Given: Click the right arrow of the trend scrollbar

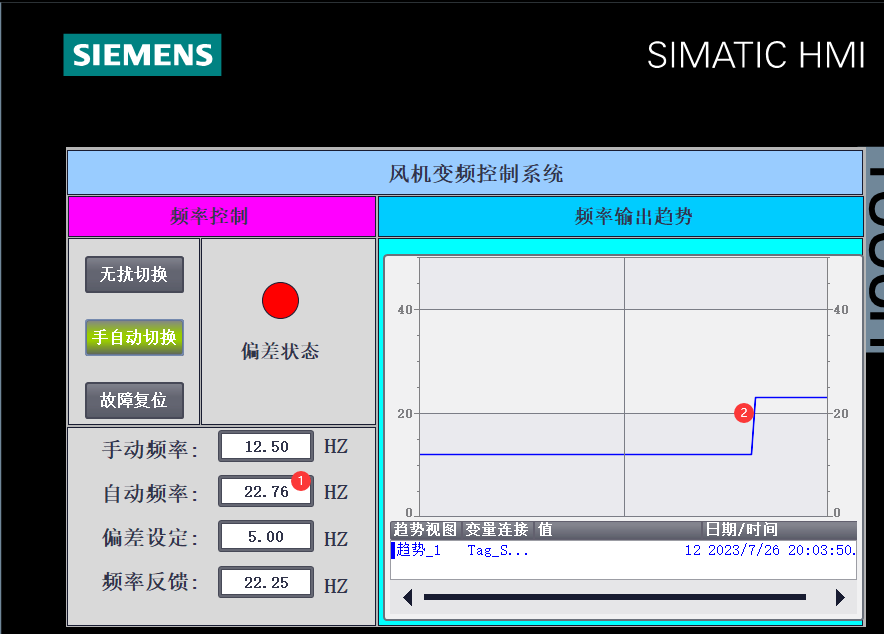Looking at the screenshot, I should [840, 597].
